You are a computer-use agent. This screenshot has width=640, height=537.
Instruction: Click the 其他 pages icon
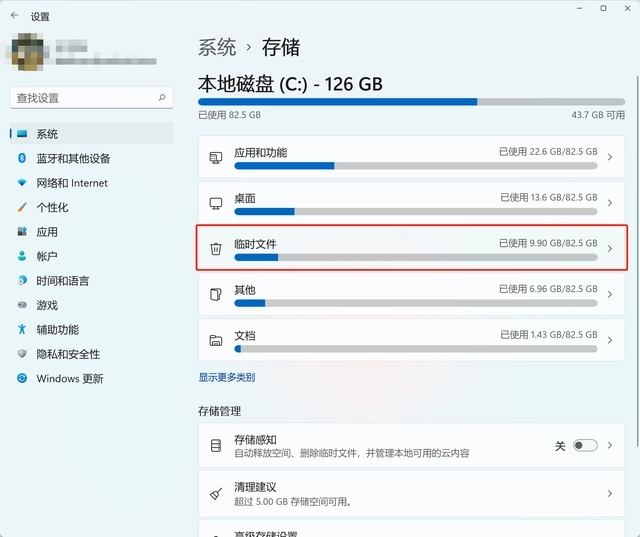pyautogui.click(x=216, y=294)
